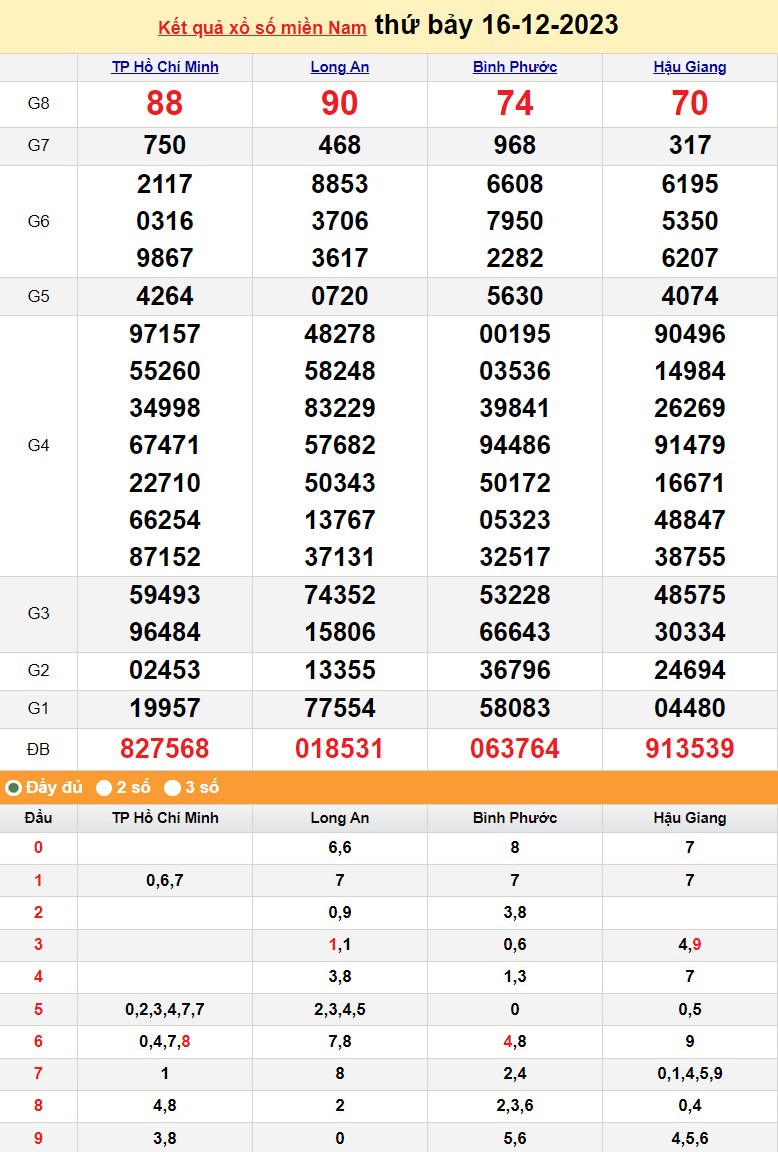Click the special prize number 827568
Screen dimensions: 778x1152
click(x=165, y=749)
